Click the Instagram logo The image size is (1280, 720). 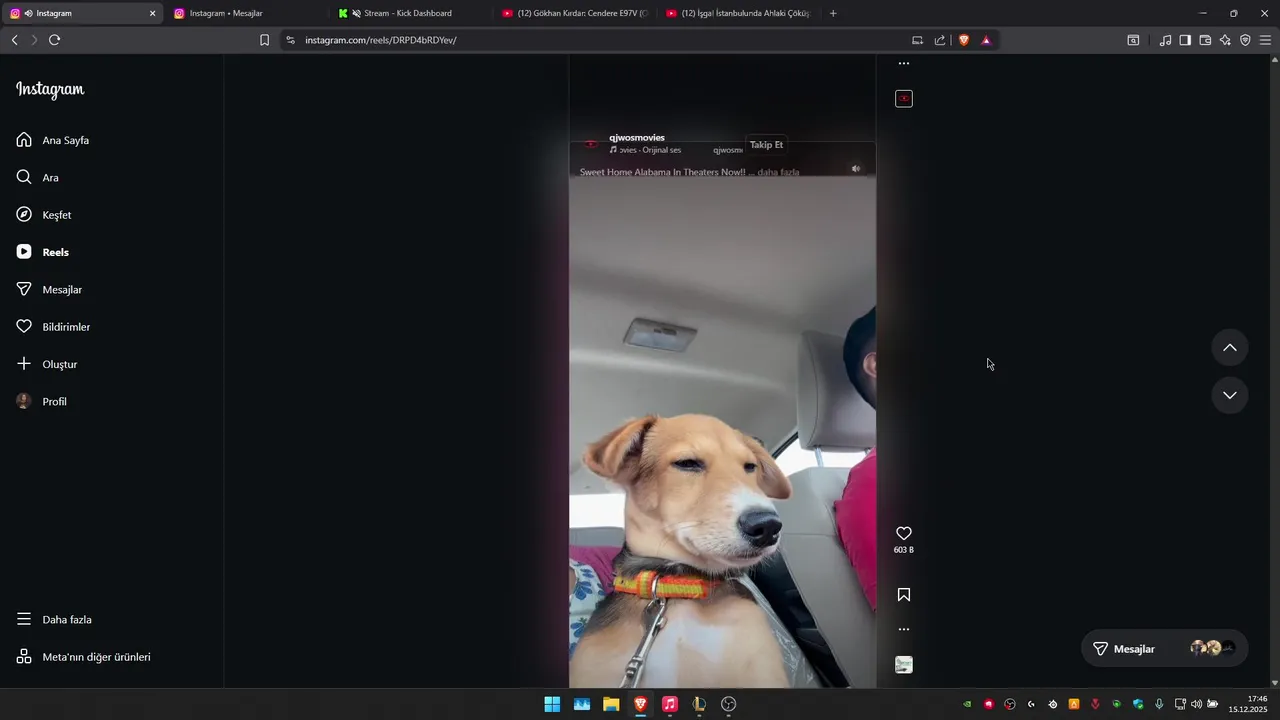(x=50, y=90)
